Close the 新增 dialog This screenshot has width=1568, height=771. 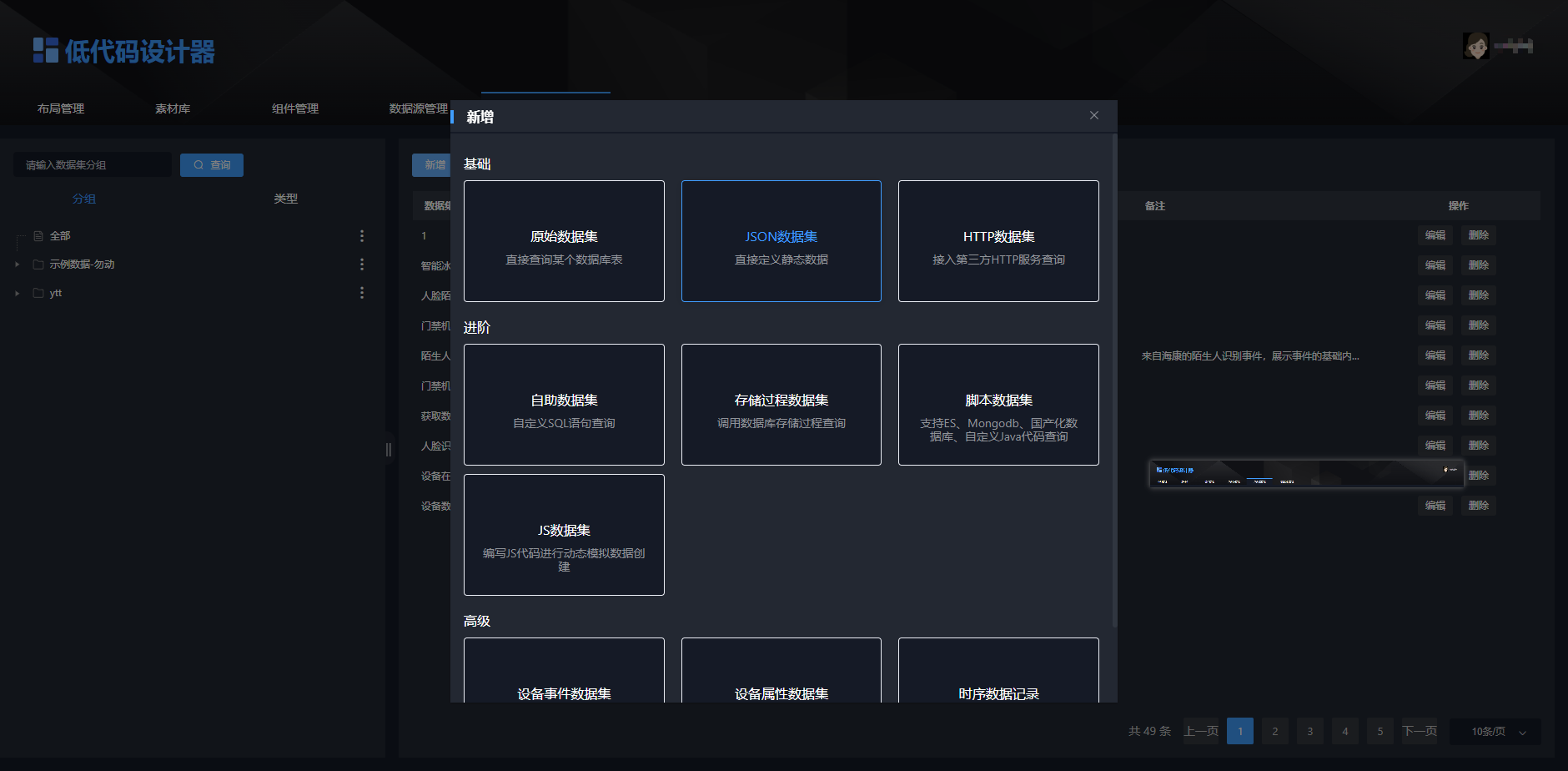click(x=1093, y=115)
